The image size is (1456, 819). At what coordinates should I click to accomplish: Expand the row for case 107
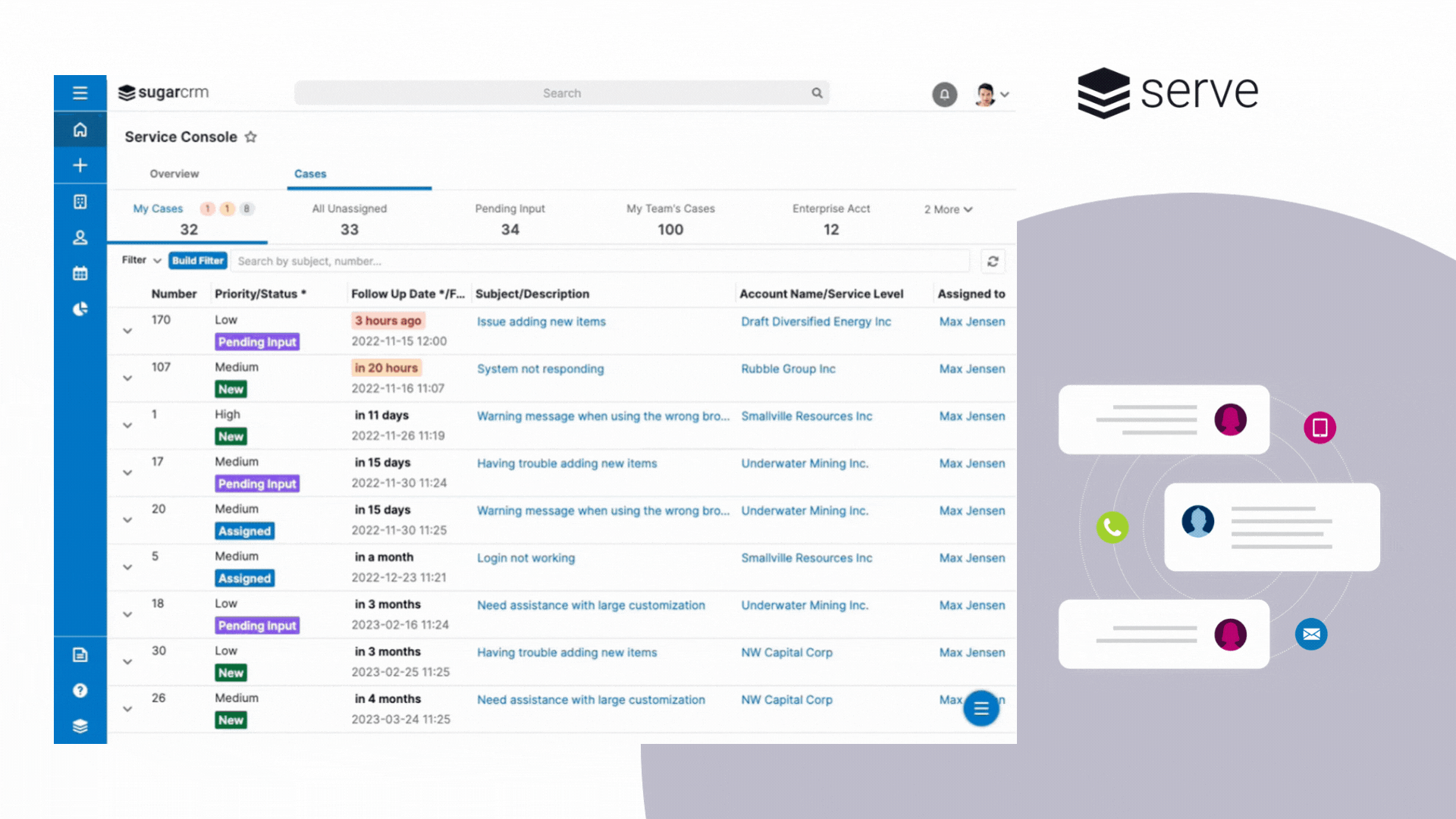127,378
